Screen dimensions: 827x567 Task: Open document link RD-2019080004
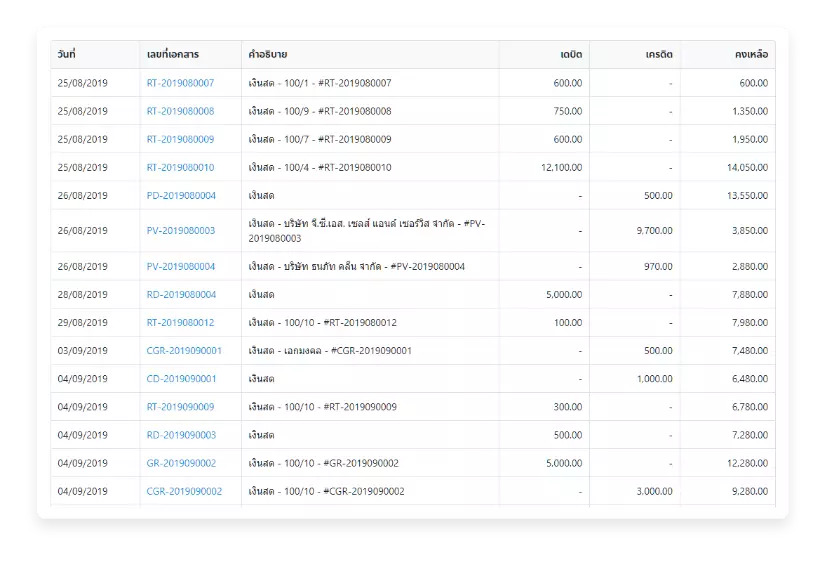181,294
